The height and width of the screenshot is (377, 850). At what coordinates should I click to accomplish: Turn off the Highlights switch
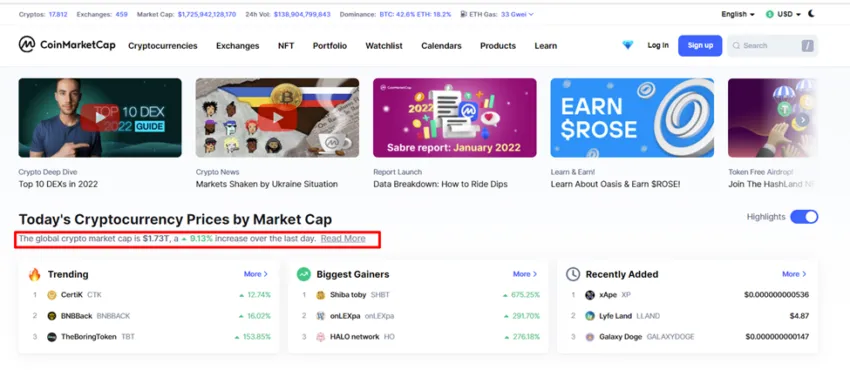click(804, 217)
